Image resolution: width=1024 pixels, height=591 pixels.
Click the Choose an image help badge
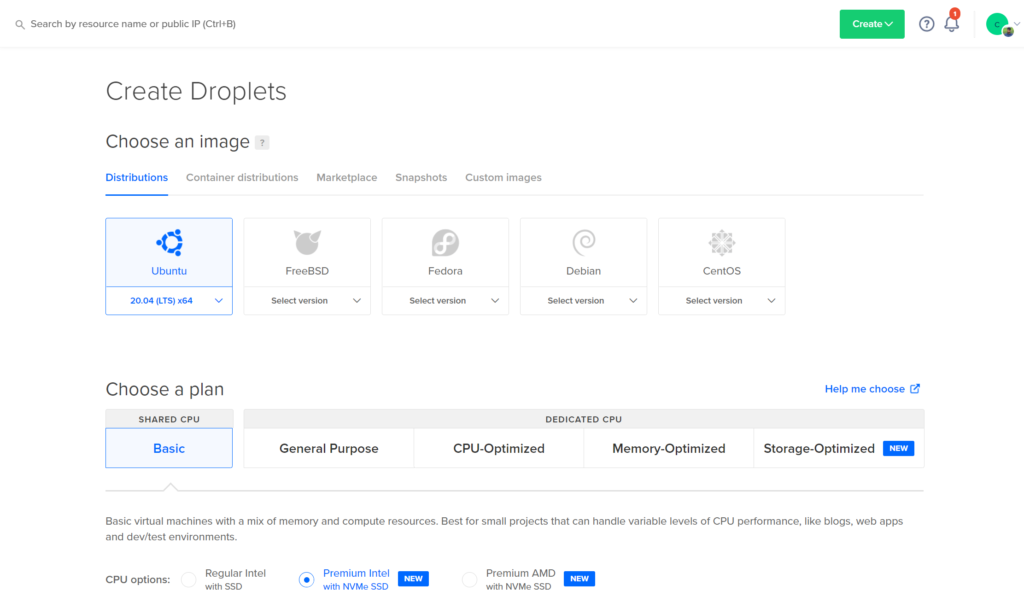(262, 142)
